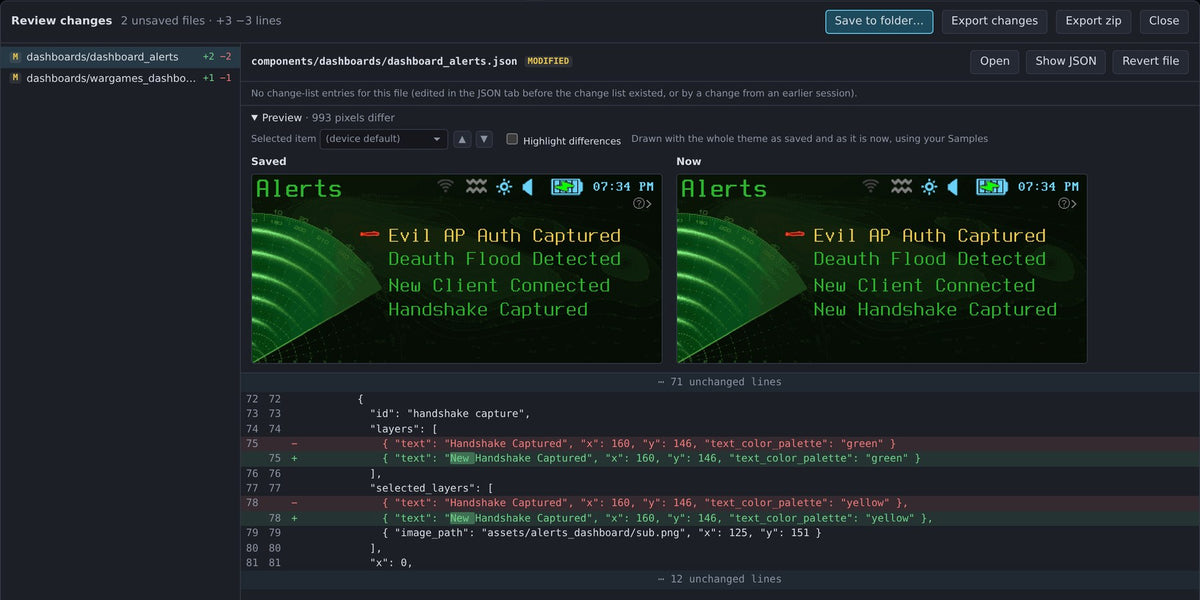Image resolution: width=1200 pixels, height=600 pixels.
Task: Click the waves icon in Saved preview
Action: (476, 186)
